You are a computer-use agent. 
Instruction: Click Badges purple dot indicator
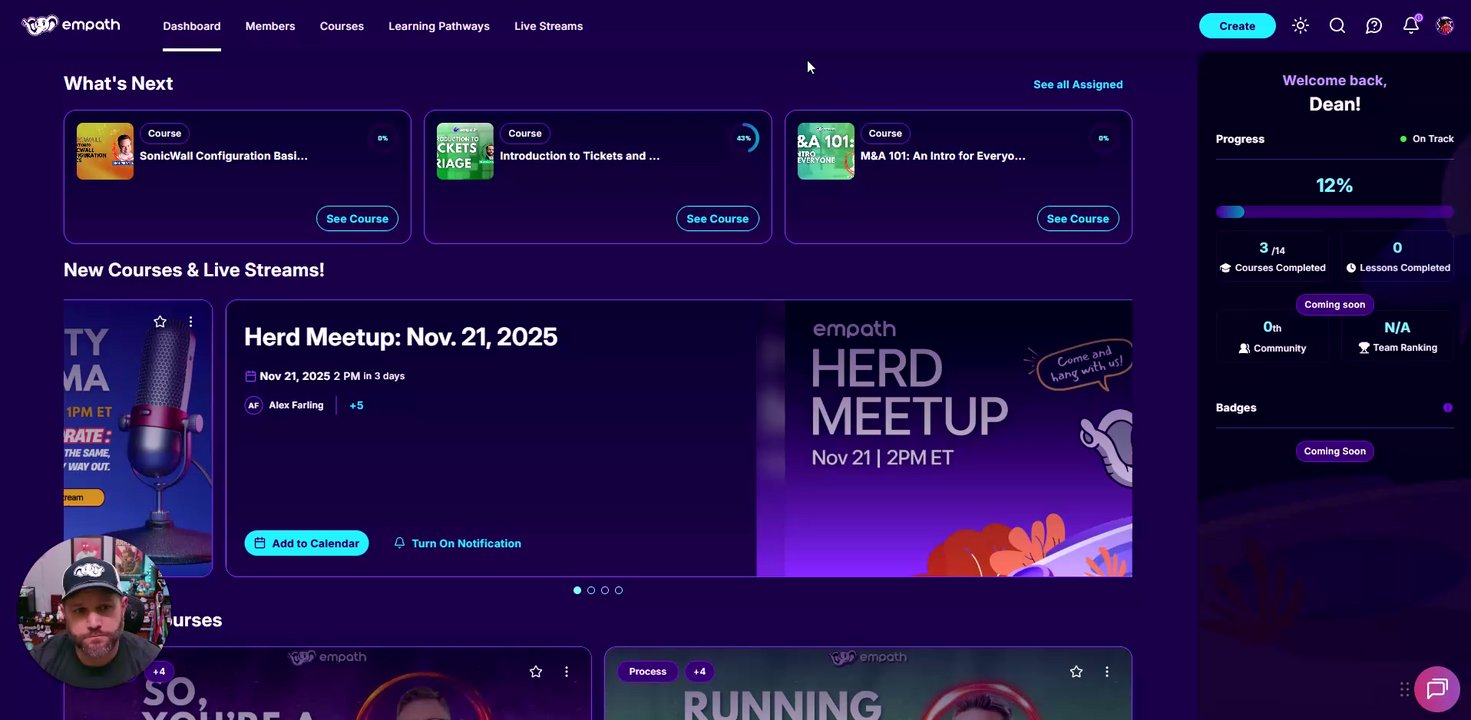(1448, 408)
